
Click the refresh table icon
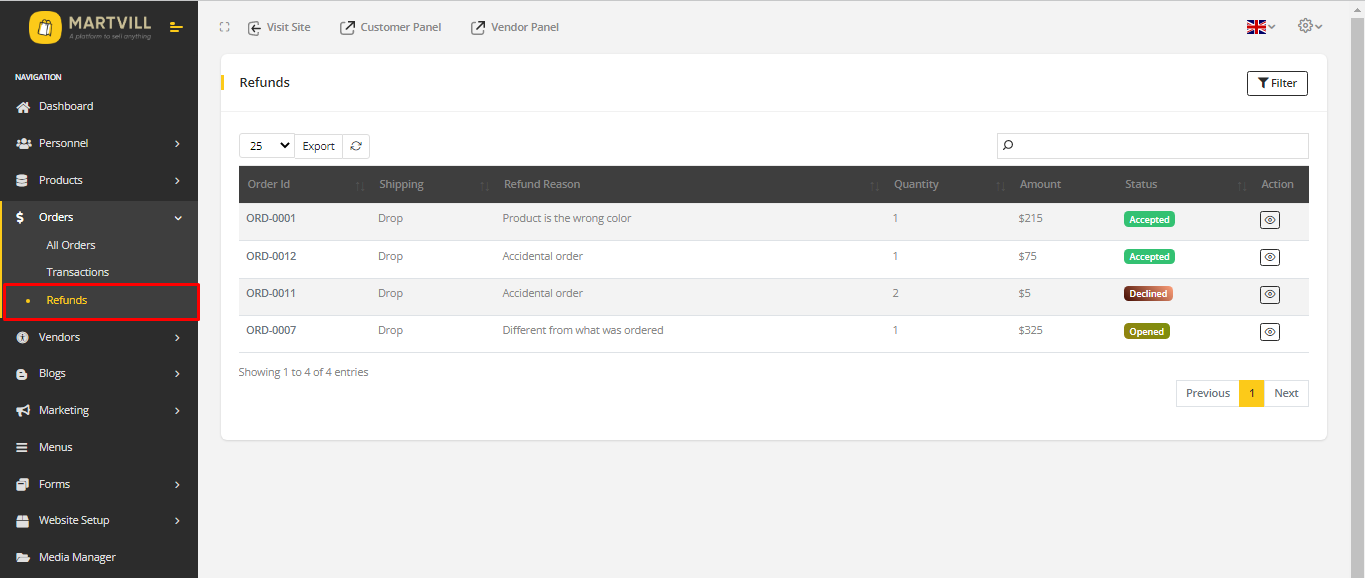[356, 146]
